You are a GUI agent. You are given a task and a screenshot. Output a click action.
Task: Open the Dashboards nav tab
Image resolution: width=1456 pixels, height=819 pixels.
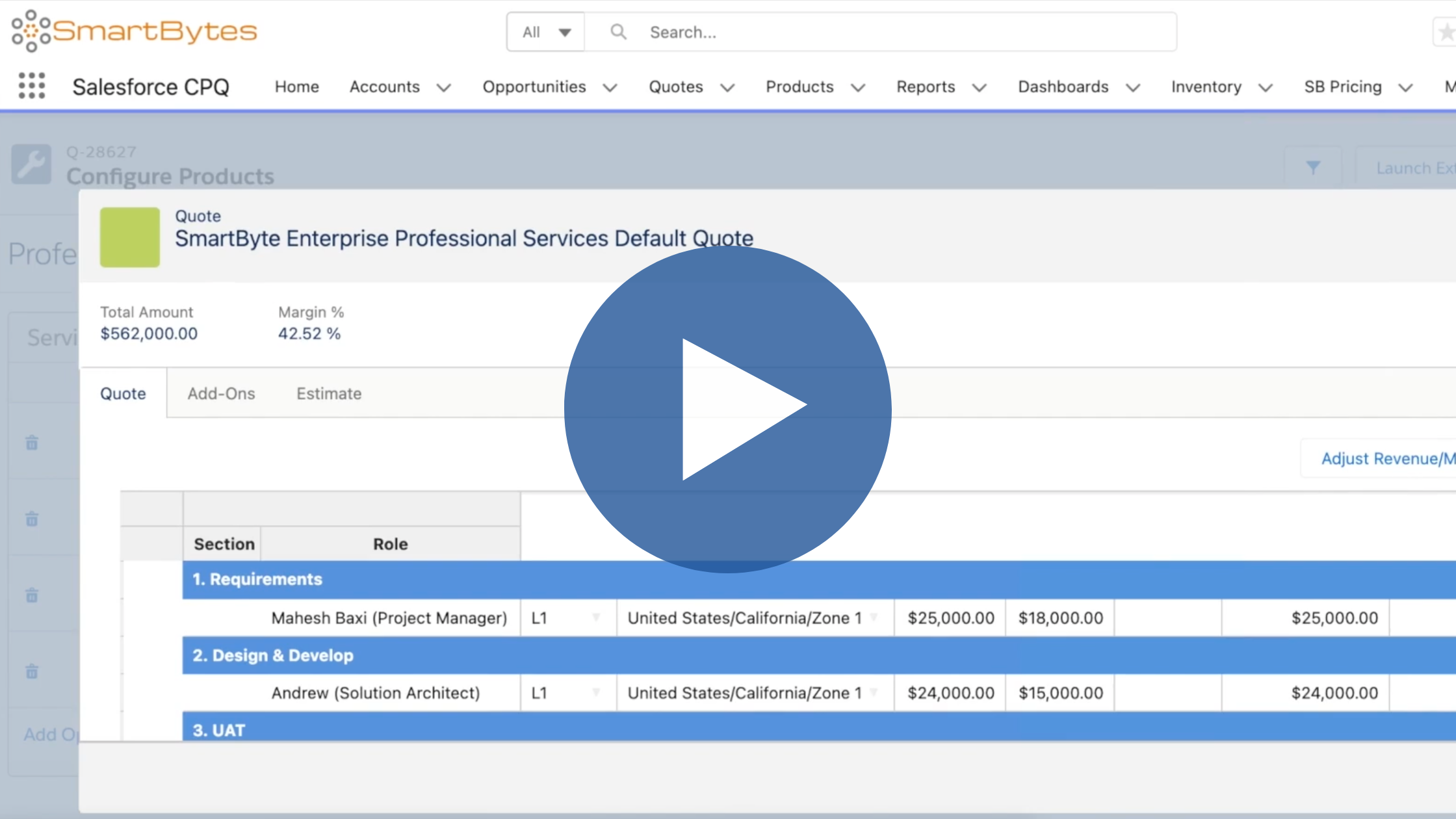[x=1063, y=86]
